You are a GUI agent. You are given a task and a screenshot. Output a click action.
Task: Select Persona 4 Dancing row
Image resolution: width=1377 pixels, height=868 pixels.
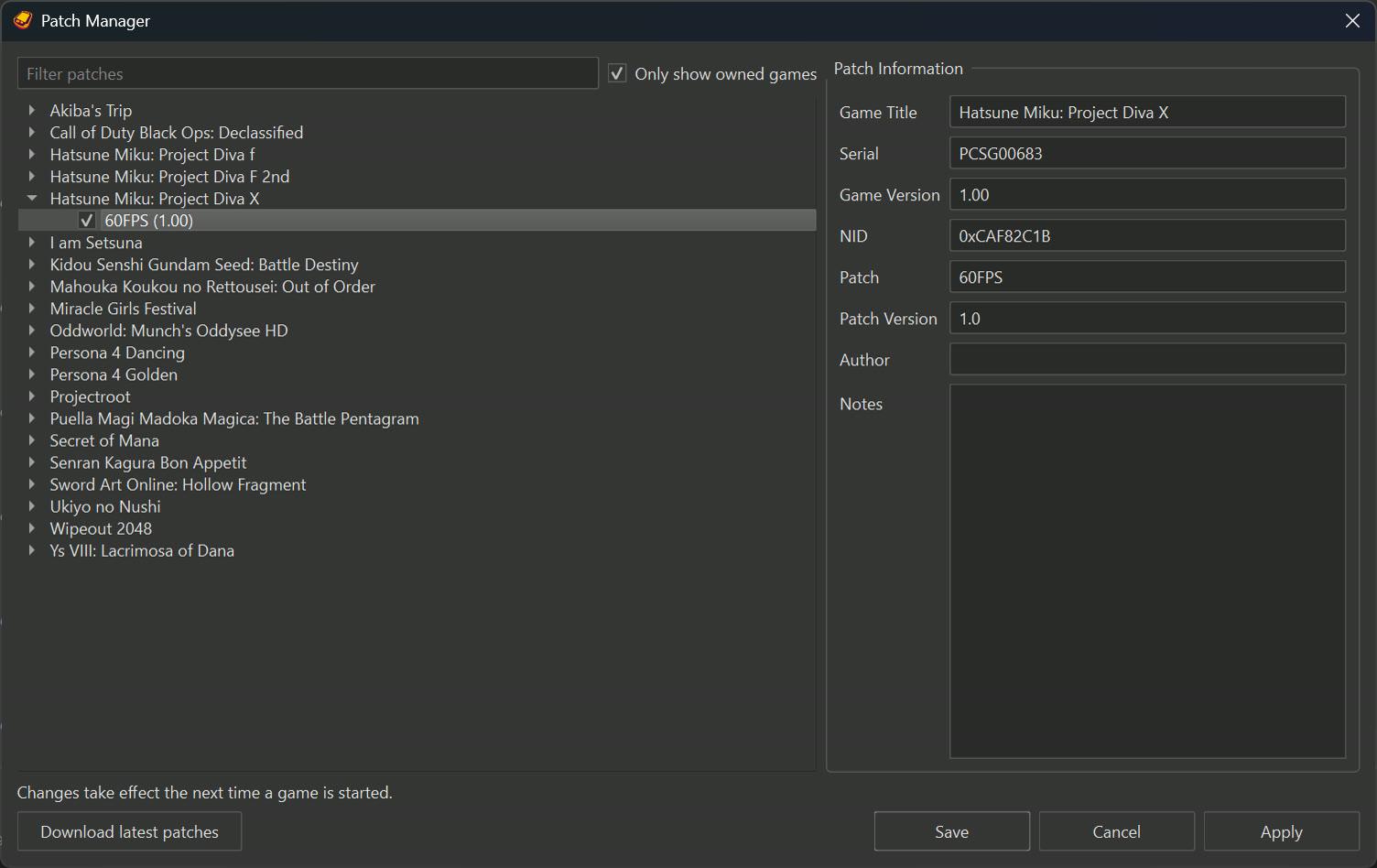click(117, 353)
